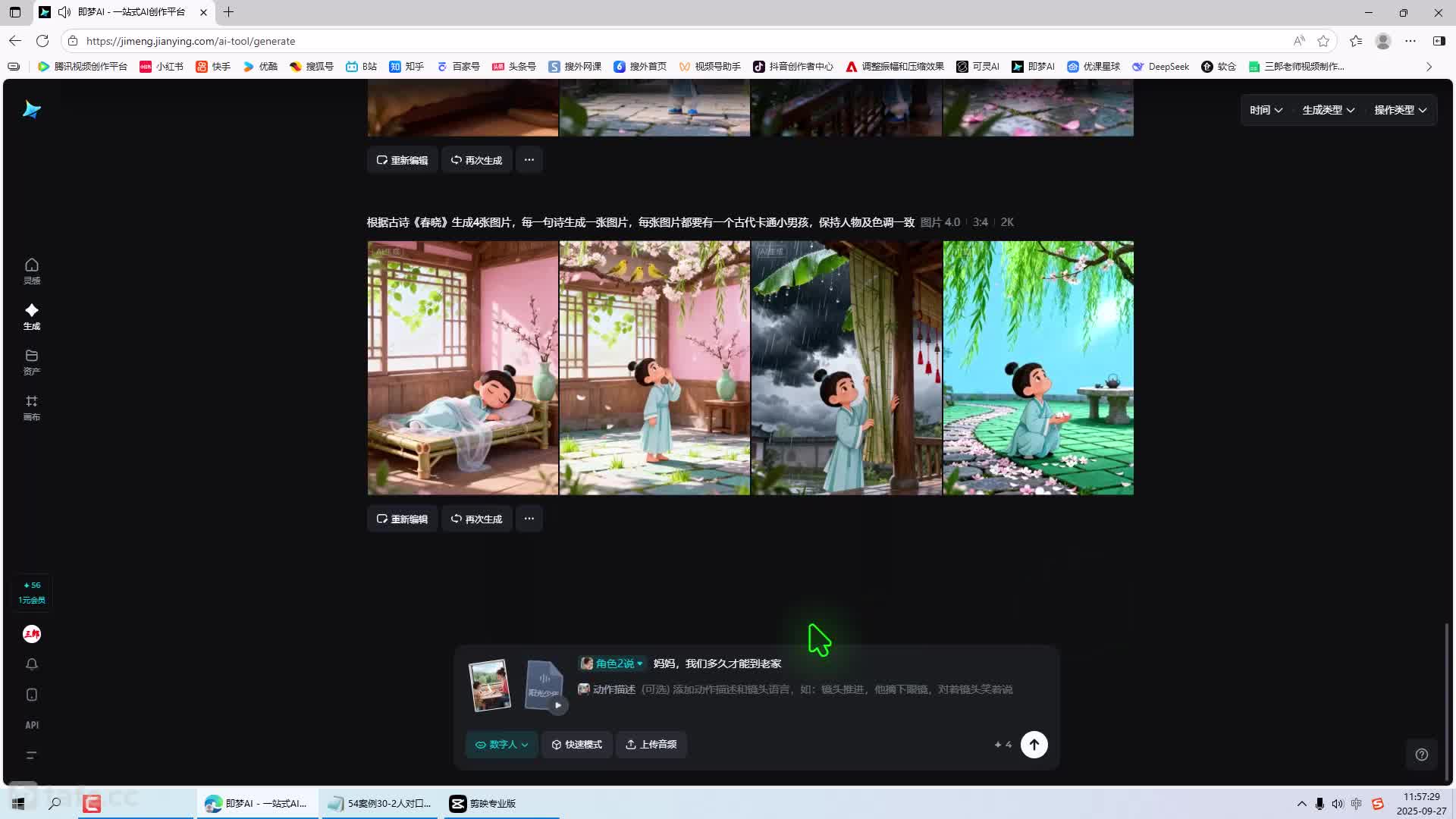Open the 灵感 inspiration home icon
Viewport: 1456px width, 819px height.
point(31,271)
